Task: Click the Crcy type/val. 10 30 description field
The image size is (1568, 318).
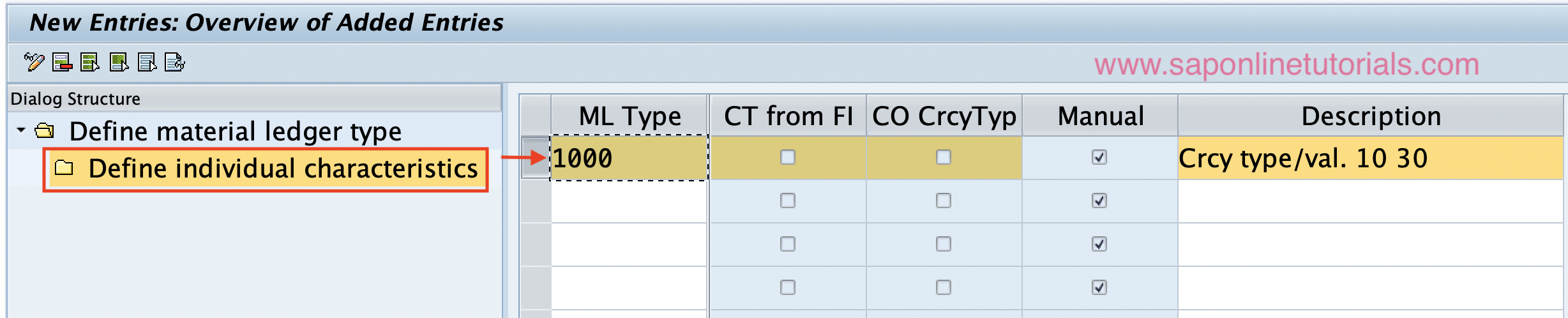Action: coord(1371,158)
